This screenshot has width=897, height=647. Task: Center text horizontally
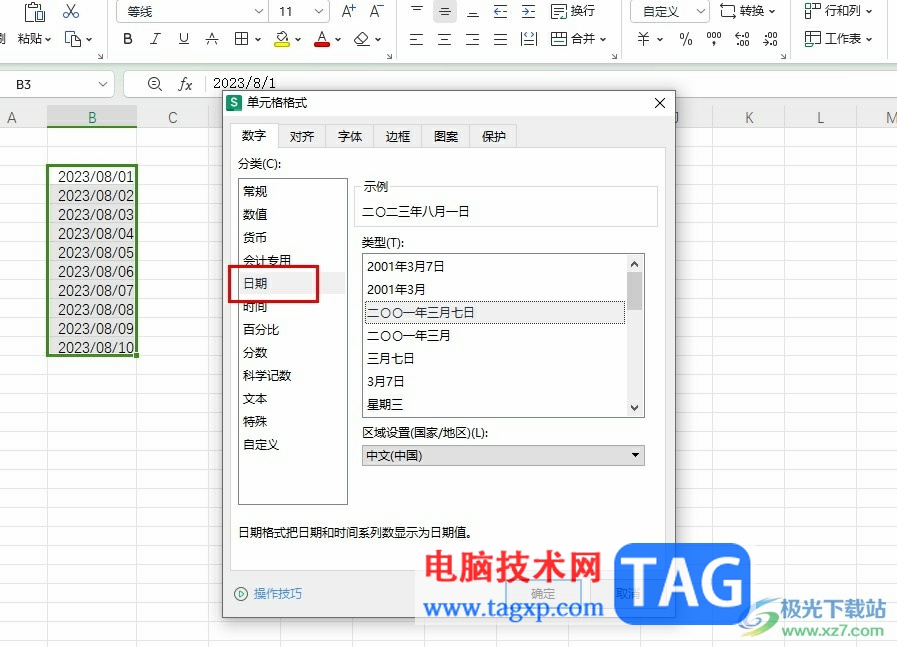tap(444, 39)
